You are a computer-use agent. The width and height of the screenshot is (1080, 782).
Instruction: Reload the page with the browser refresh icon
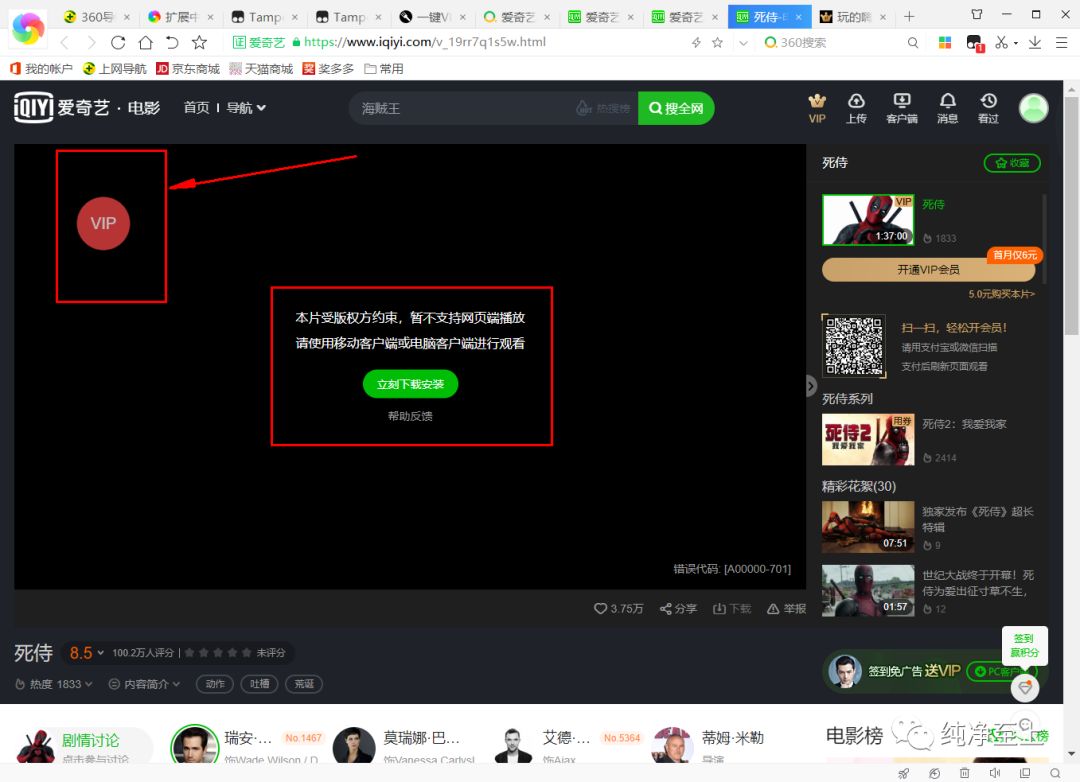(118, 43)
